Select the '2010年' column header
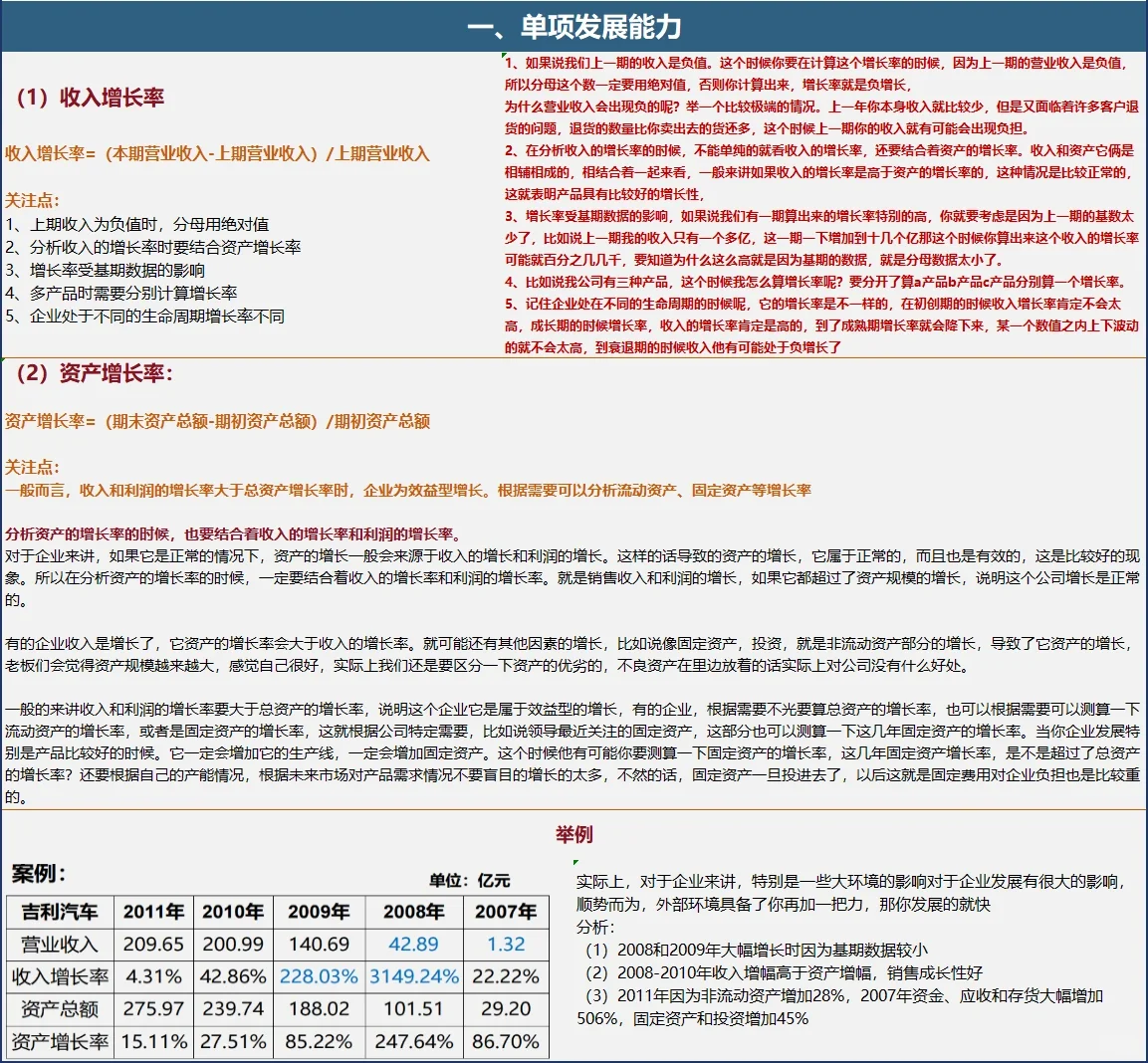 (x=233, y=912)
